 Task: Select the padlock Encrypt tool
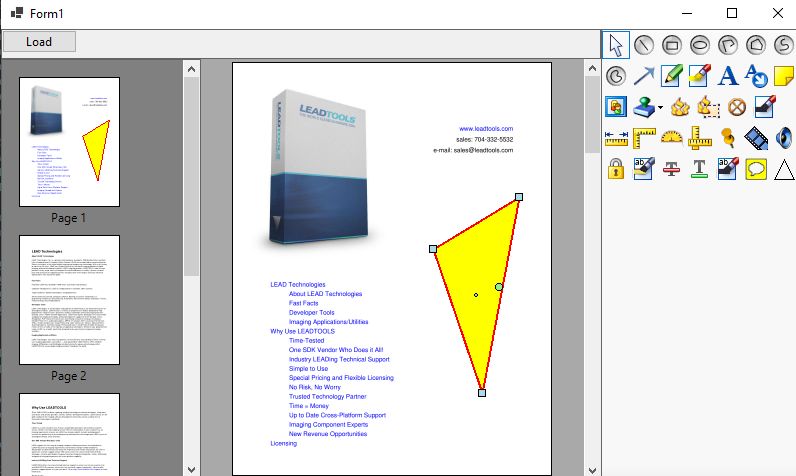pos(616,169)
